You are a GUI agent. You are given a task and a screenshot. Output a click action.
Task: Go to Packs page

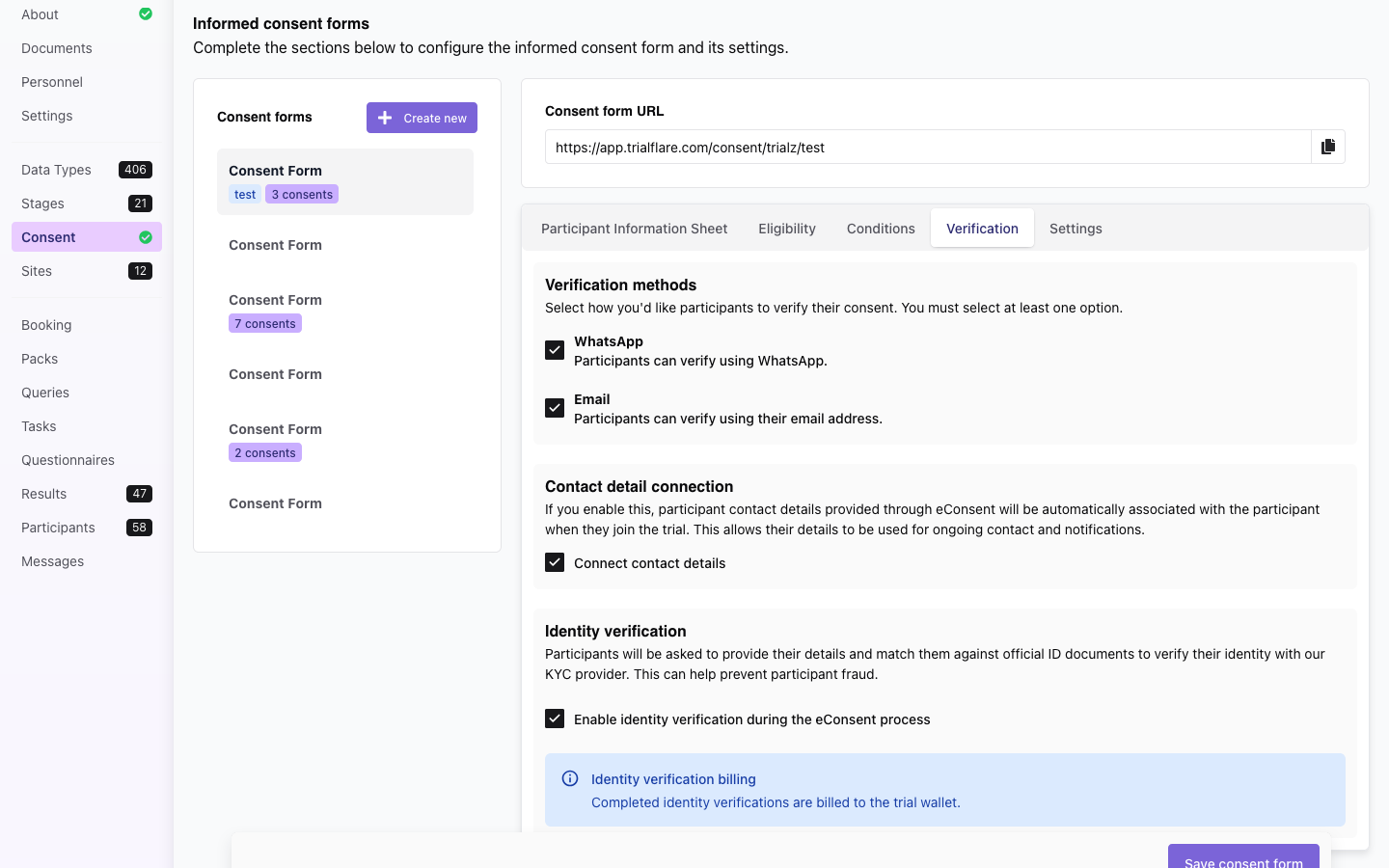pyautogui.click(x=87, y=359)
